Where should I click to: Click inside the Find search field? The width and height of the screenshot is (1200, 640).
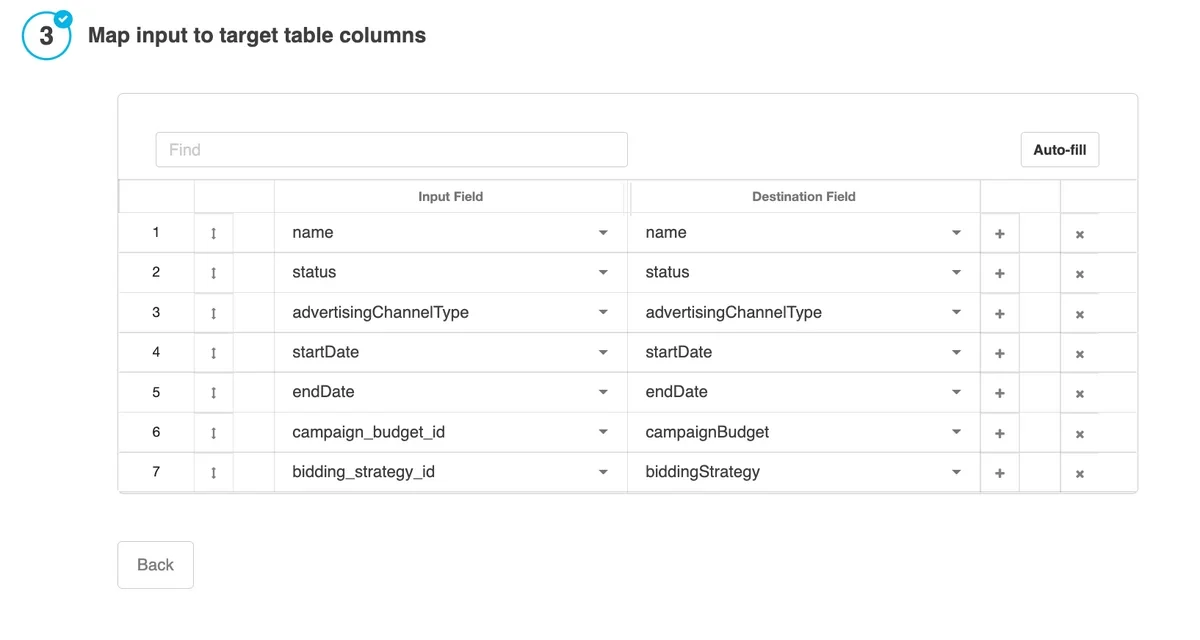point(390,149)
